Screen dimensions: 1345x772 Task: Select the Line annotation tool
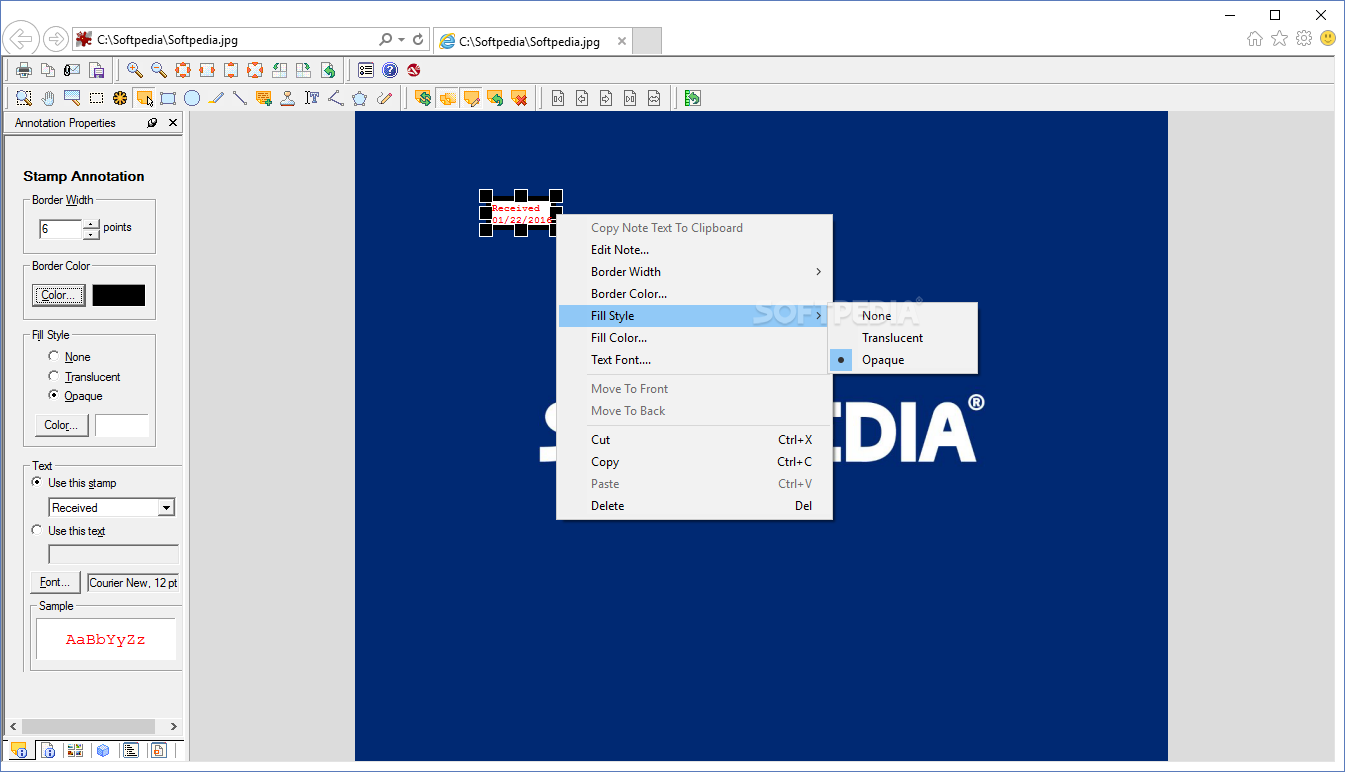tap(240, 98)
